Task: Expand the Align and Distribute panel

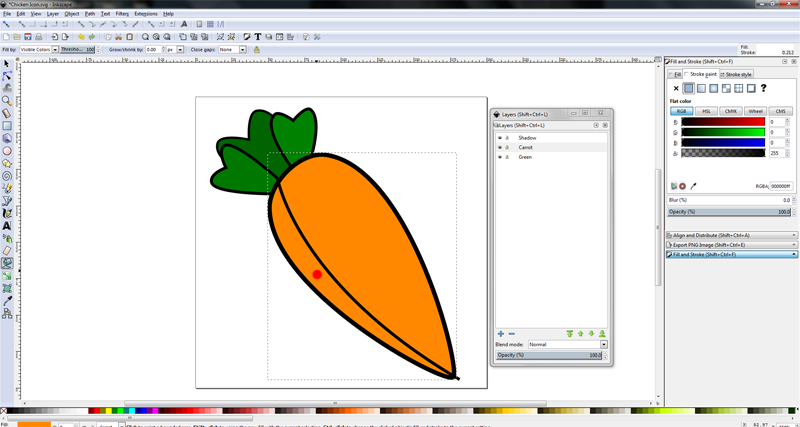Action: pyautogui.click(x=732, y=236)
